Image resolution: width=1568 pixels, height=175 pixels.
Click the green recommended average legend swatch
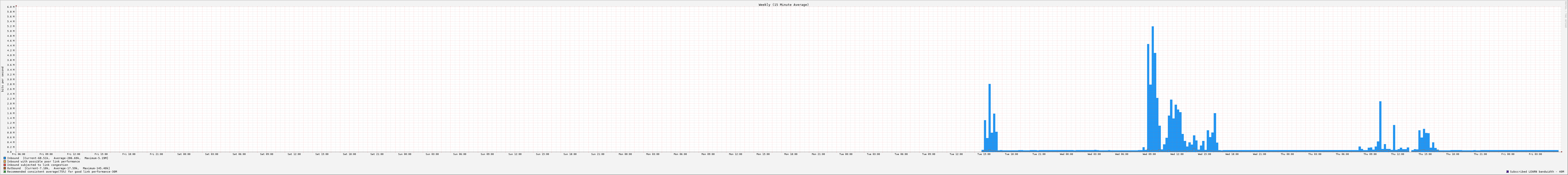(5, 171)
